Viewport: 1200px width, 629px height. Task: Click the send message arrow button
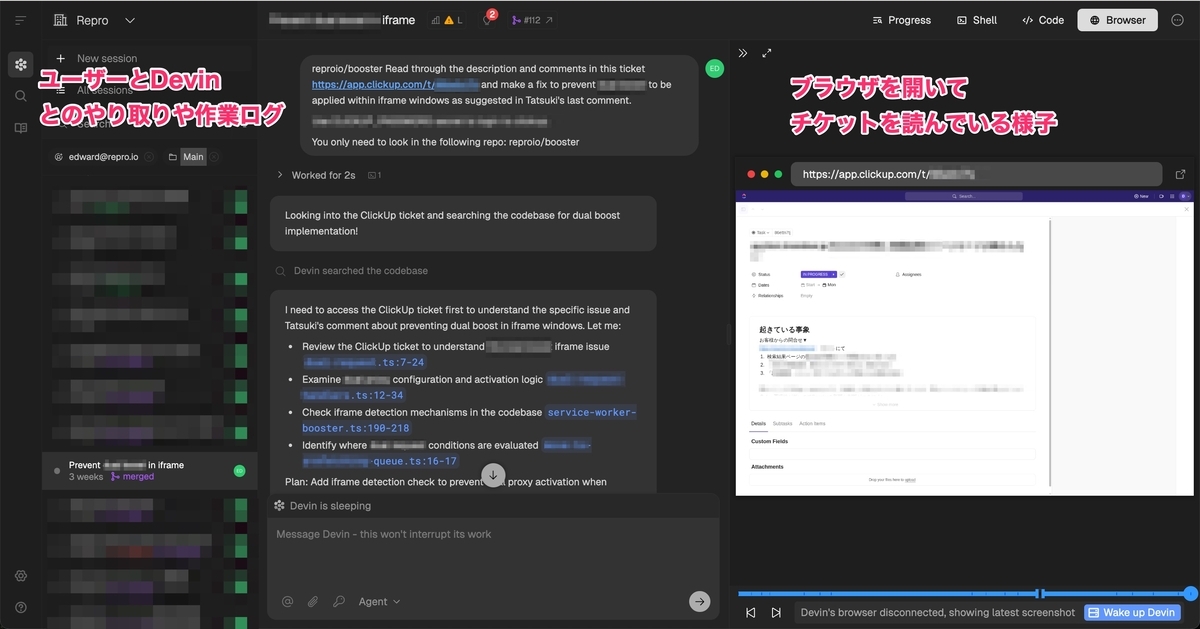[700, 601]
